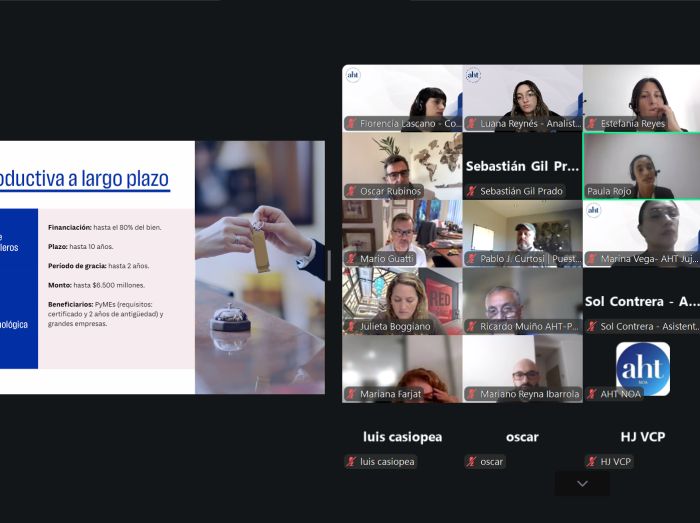
Task: Click the shared presentation slide photo
Action: (260, 266)
